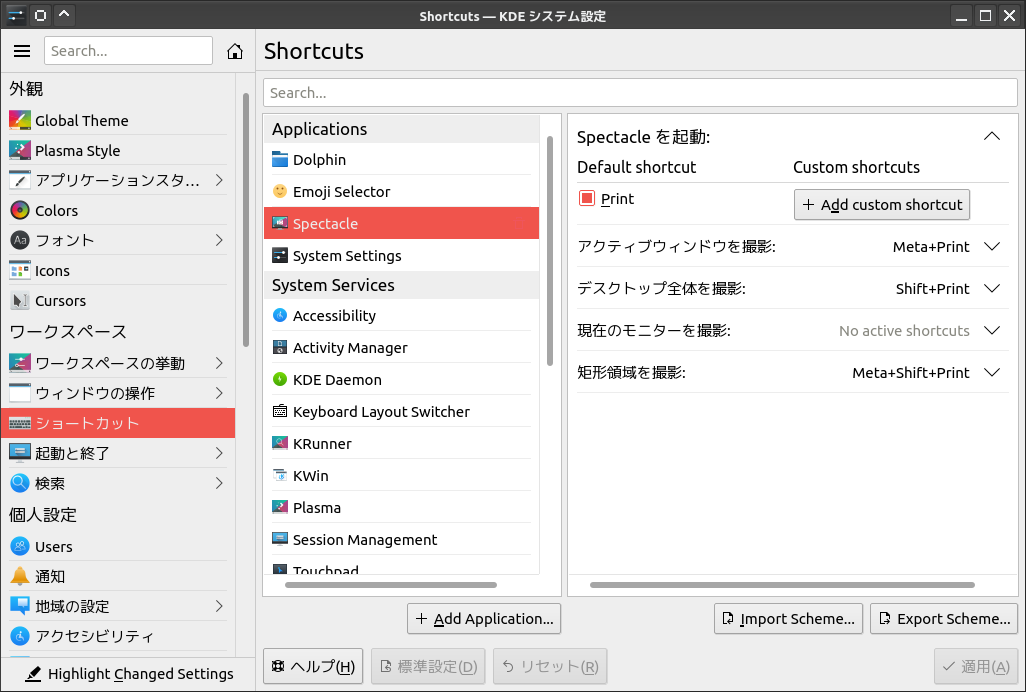Screen dimensions: 1026x692
Task: Click the on-all-desktops pin titlebar button
Action: [40, 14]
